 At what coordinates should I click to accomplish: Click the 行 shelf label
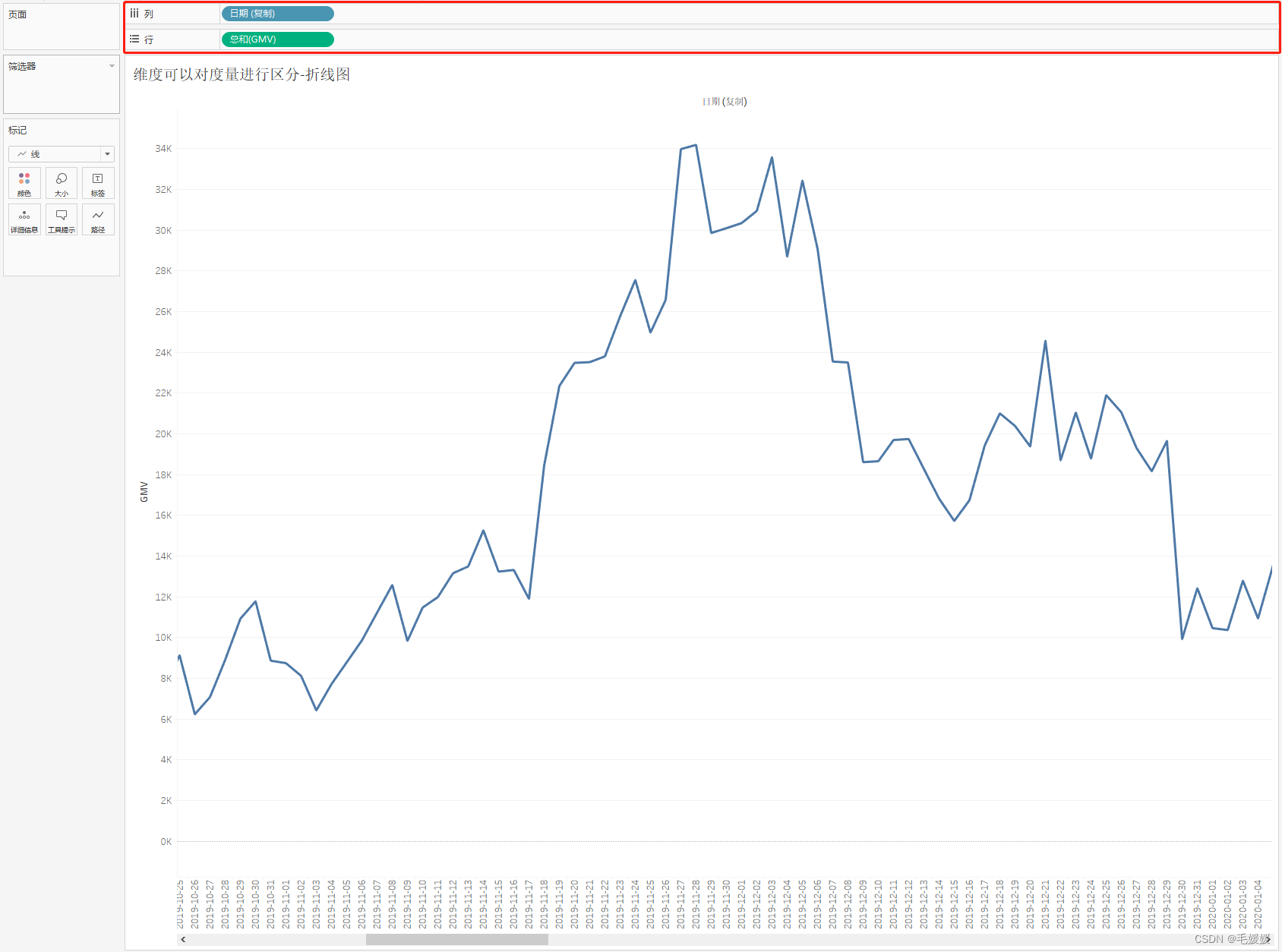coord(149,39)
